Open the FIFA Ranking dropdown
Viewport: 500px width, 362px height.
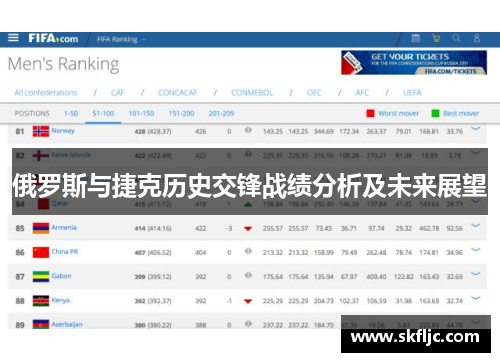pyautogui.click(x=122, y=39)
